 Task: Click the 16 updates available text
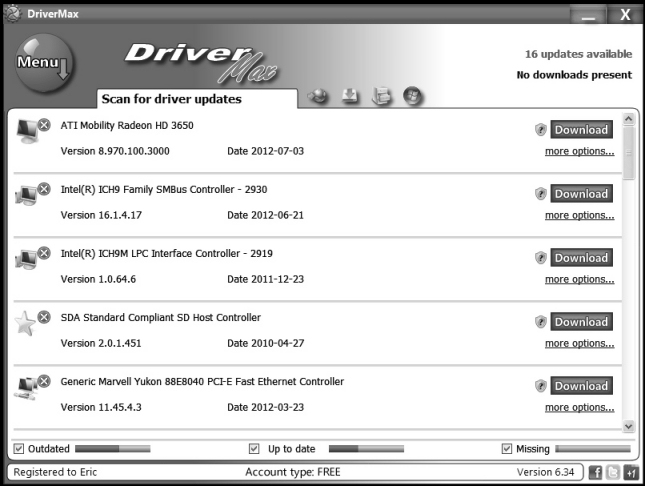(x=578, y=54)
